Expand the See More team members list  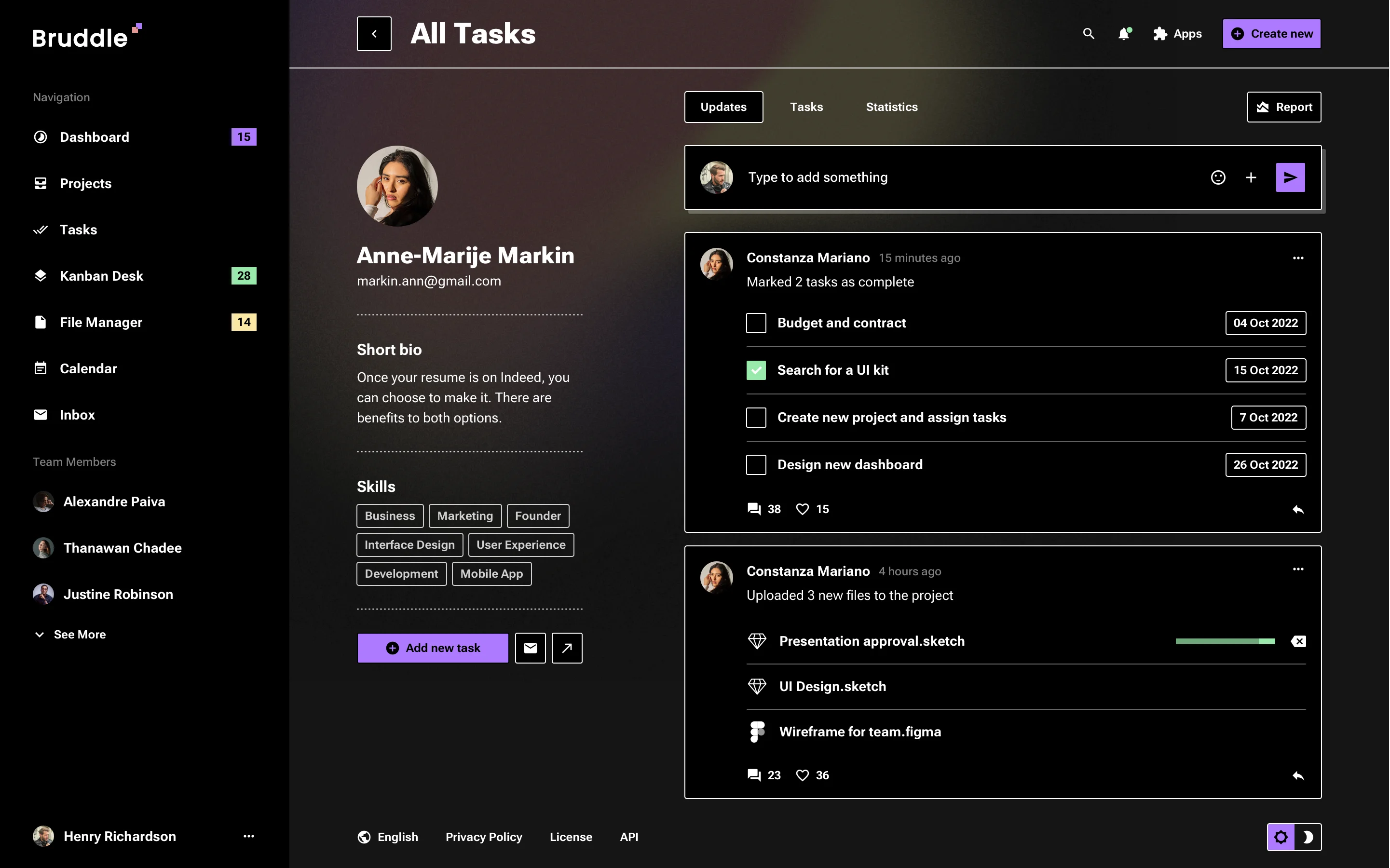click(x=69, y=634)
